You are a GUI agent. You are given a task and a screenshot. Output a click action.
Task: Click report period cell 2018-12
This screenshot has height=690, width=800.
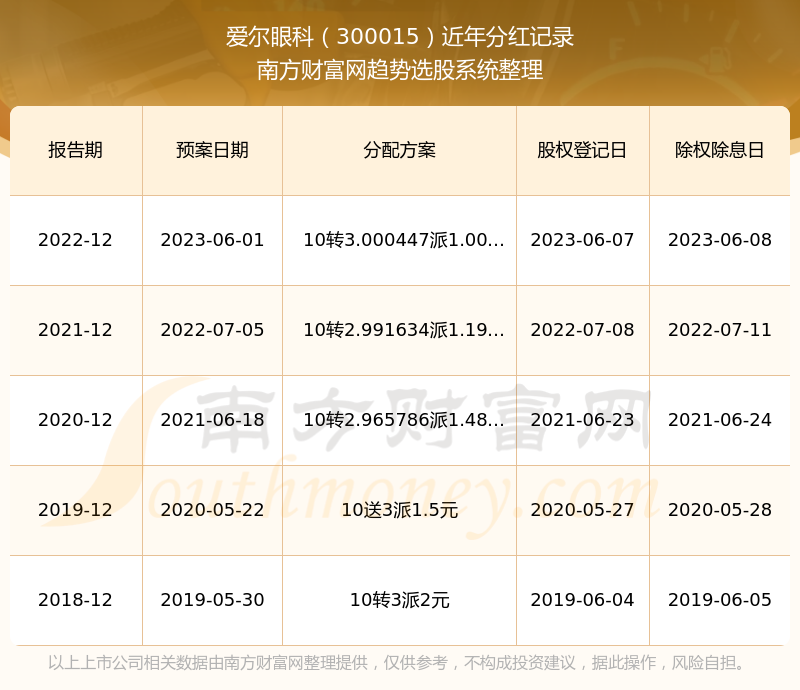tap(76, 600)
